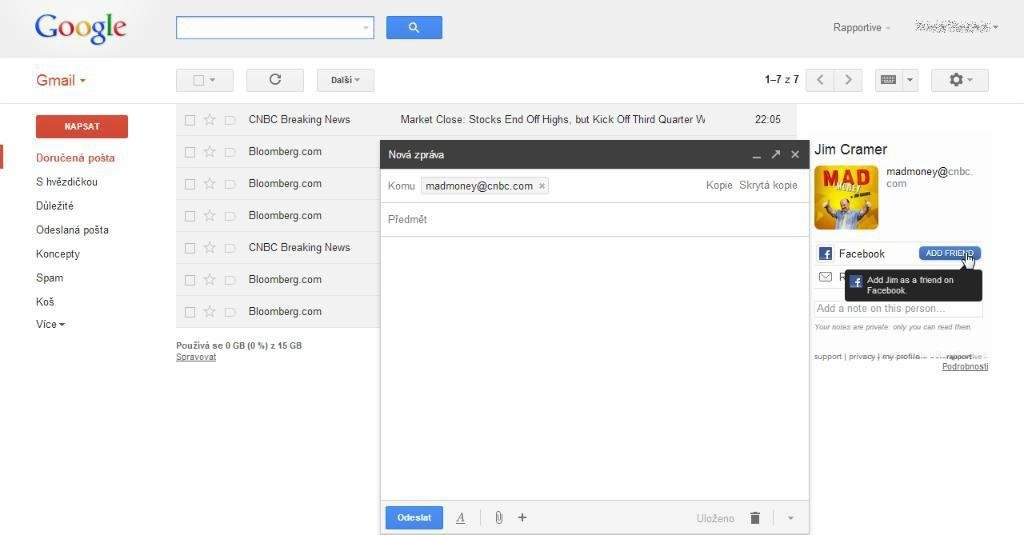Open text formatting options in compose
Image resolution: width=1024 pixels, height=535 pixels.
(460, 518)
